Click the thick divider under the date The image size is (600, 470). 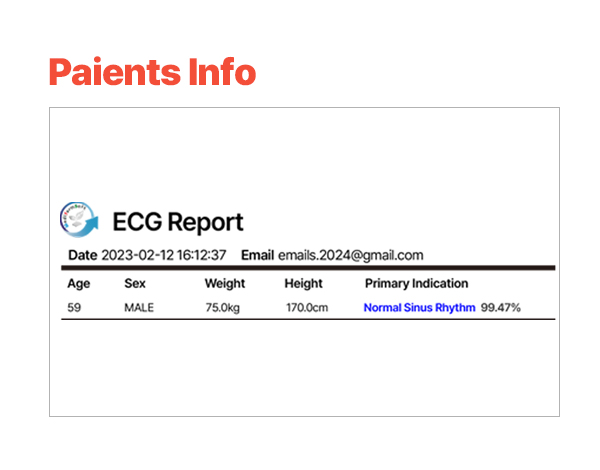point(308,268)
